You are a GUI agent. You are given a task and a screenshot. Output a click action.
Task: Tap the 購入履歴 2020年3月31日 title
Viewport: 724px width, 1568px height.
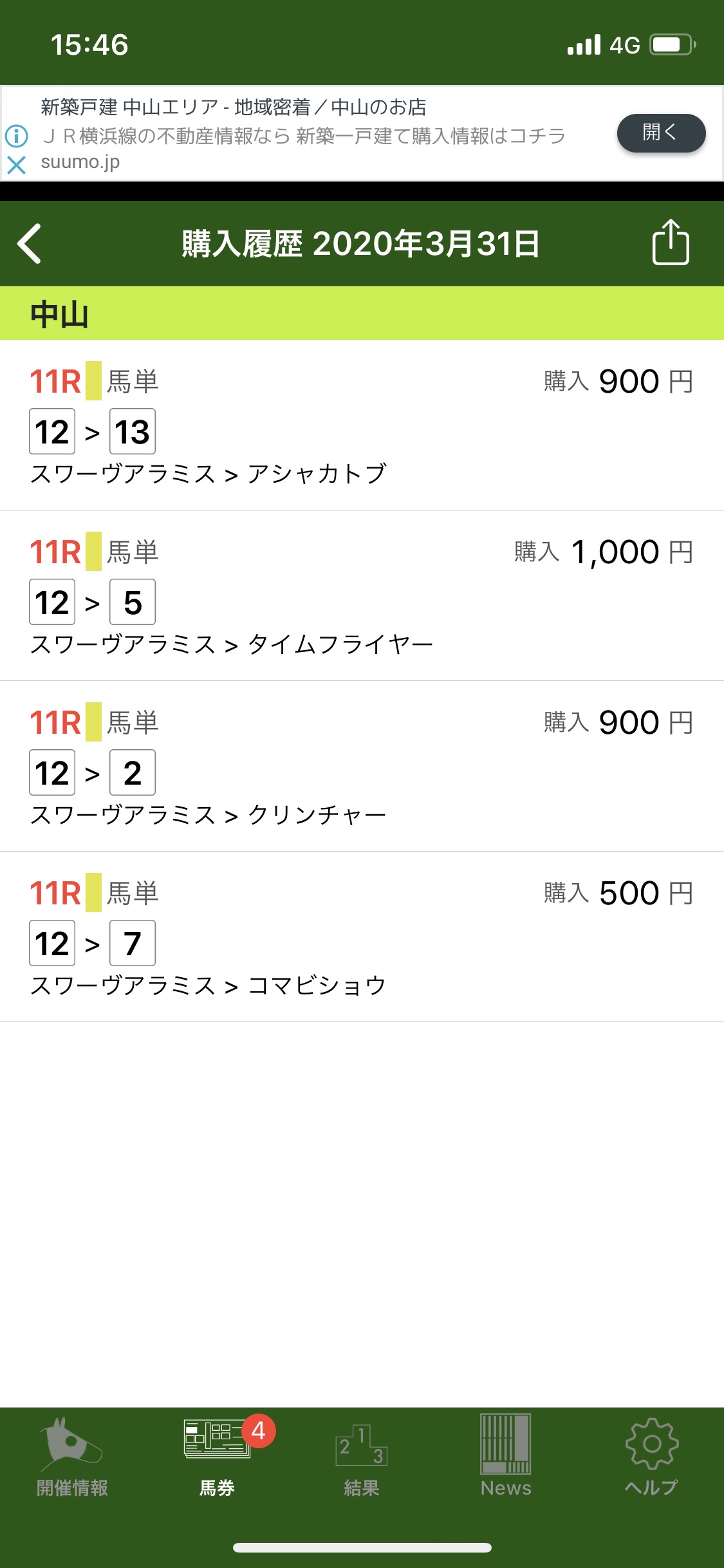click(x=360, y=244)
